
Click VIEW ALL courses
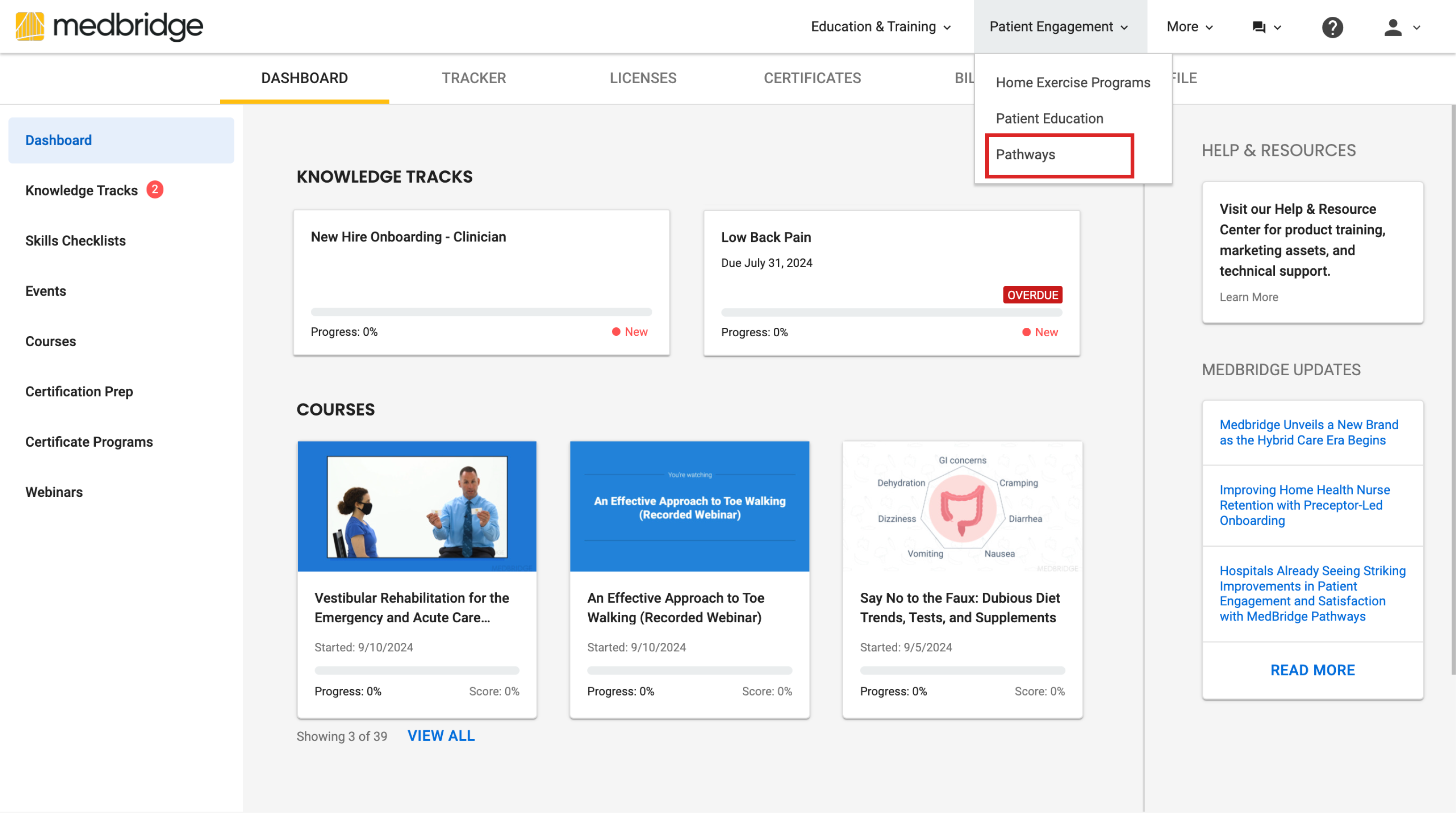coord(441,736)
